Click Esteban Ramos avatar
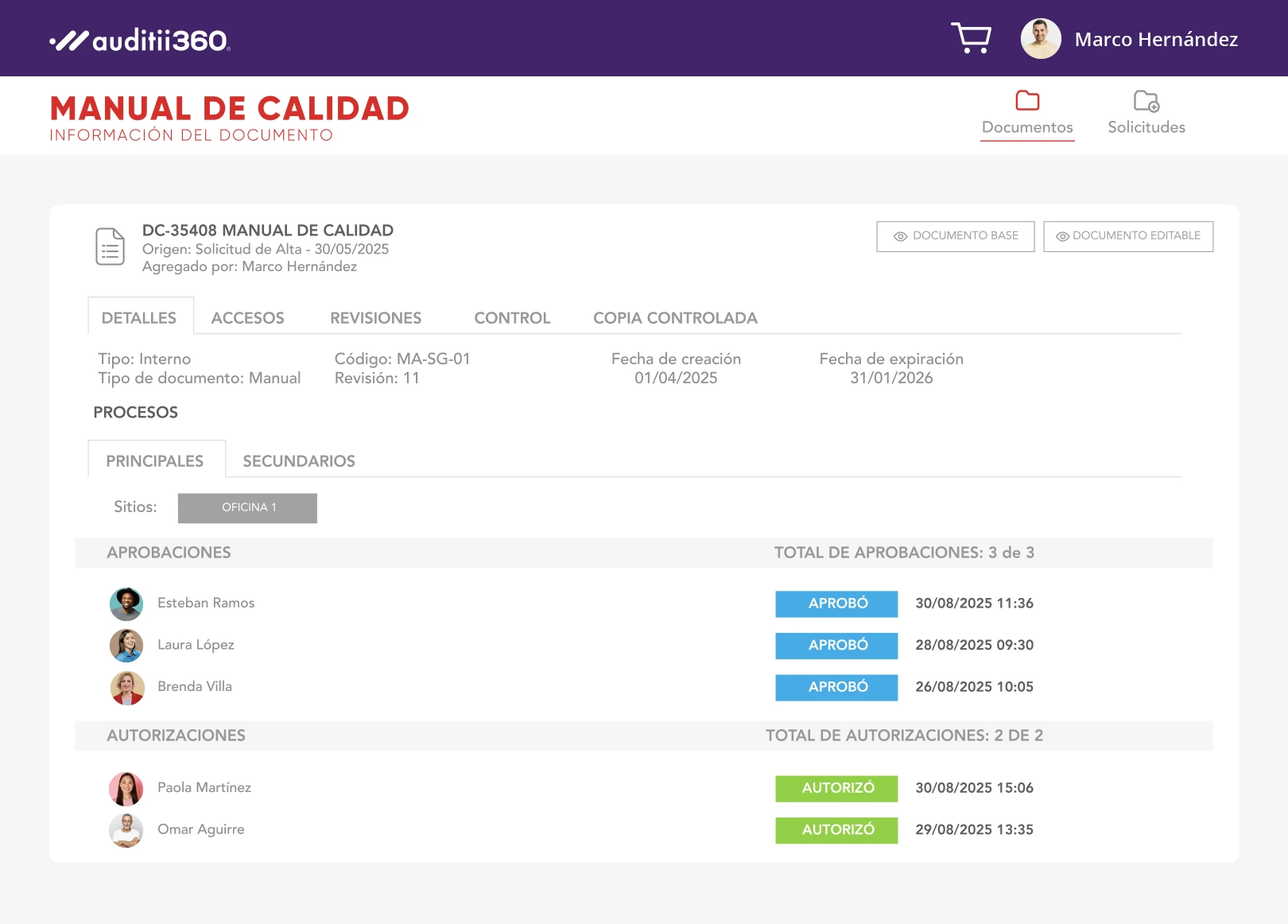The image size is (1288, 924). pyautogui.click(x=126, y=604)
